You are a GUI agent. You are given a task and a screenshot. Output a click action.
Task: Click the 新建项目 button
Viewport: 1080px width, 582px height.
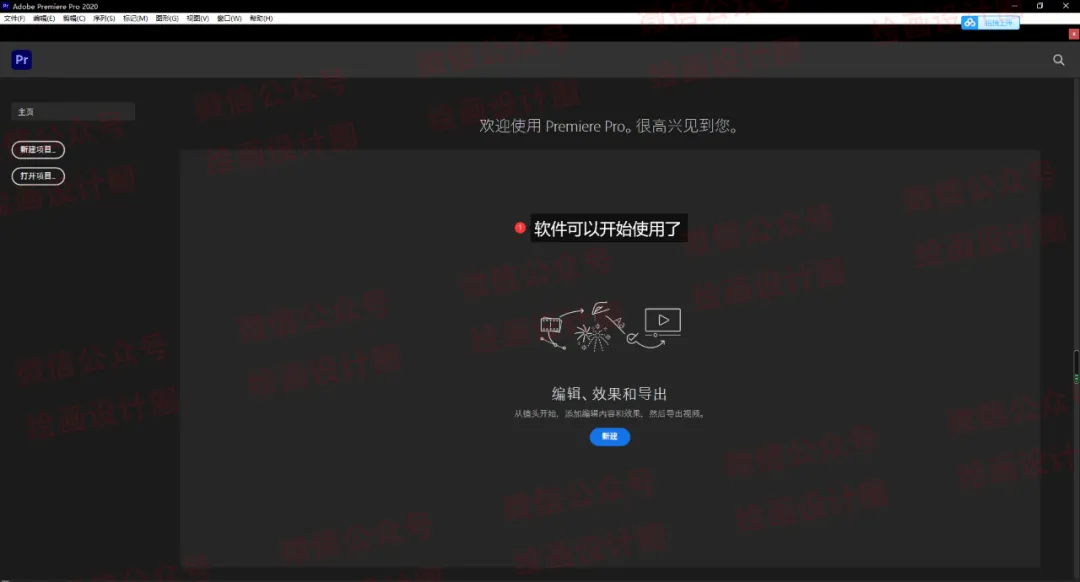click(38, 149)
